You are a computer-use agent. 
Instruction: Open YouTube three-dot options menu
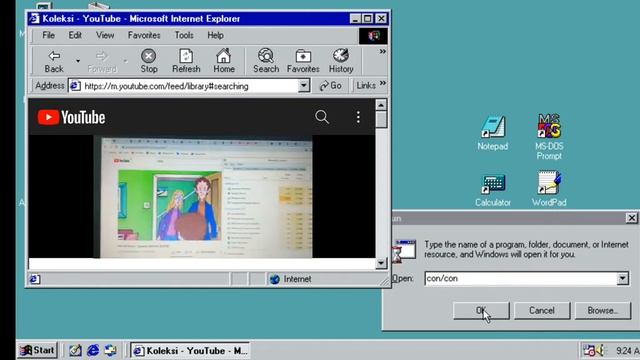point(358,117)
